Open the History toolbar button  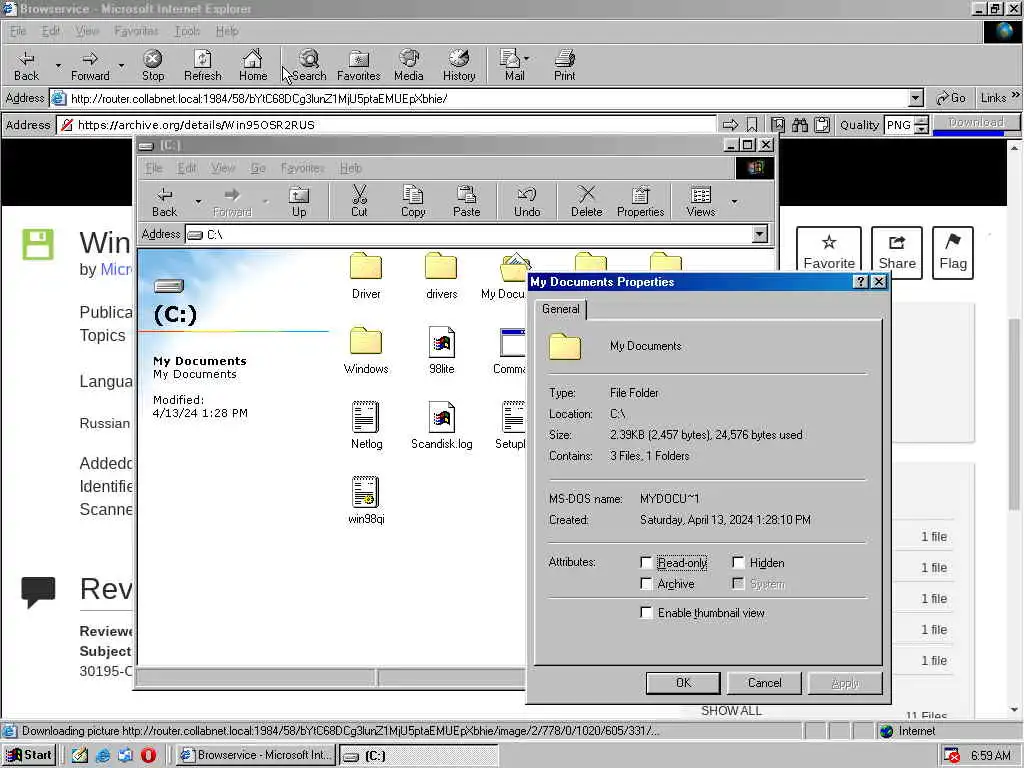(459, 65)
